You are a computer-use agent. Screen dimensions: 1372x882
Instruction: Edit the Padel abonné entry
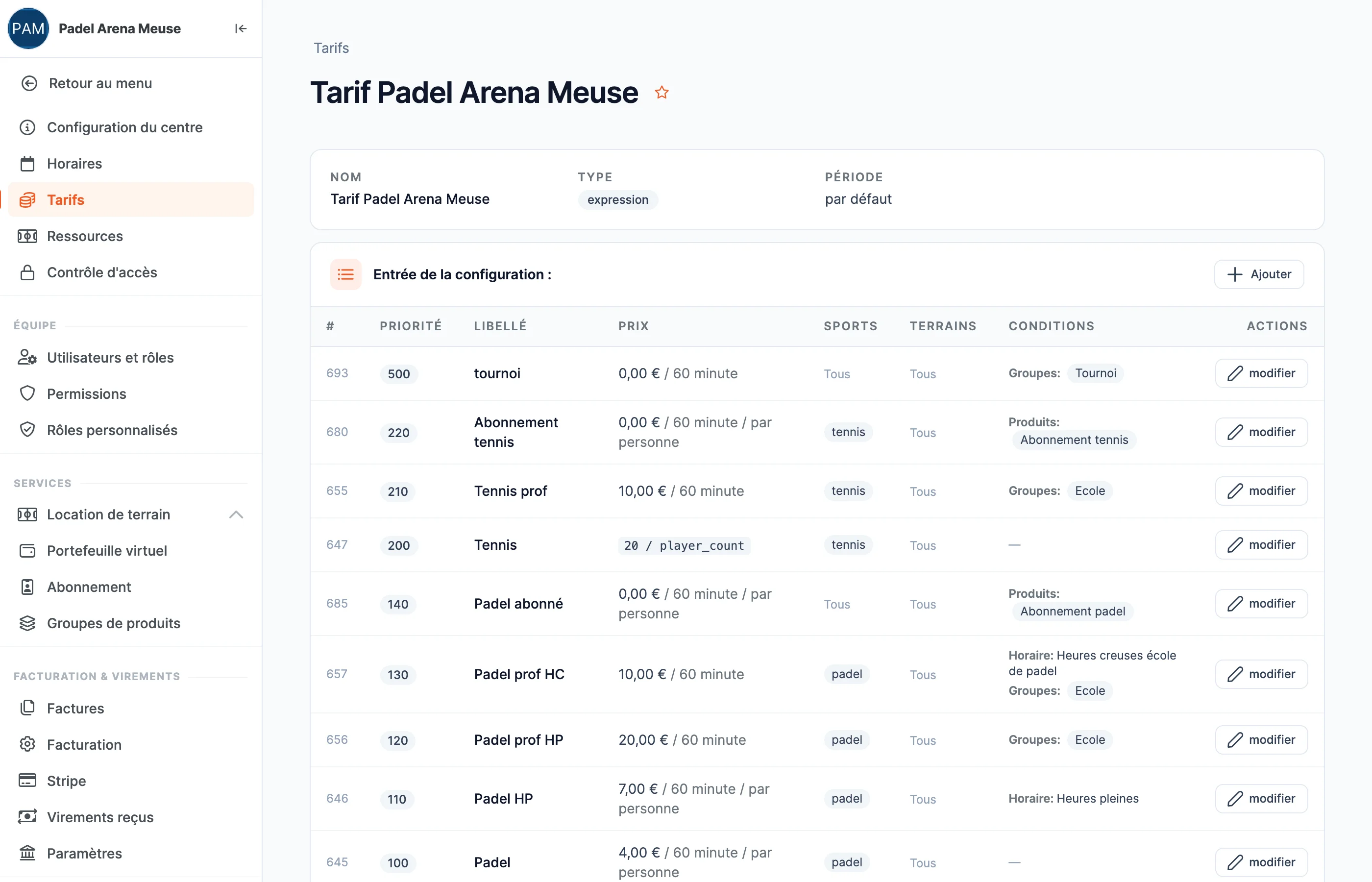(x=1261, y=604)
